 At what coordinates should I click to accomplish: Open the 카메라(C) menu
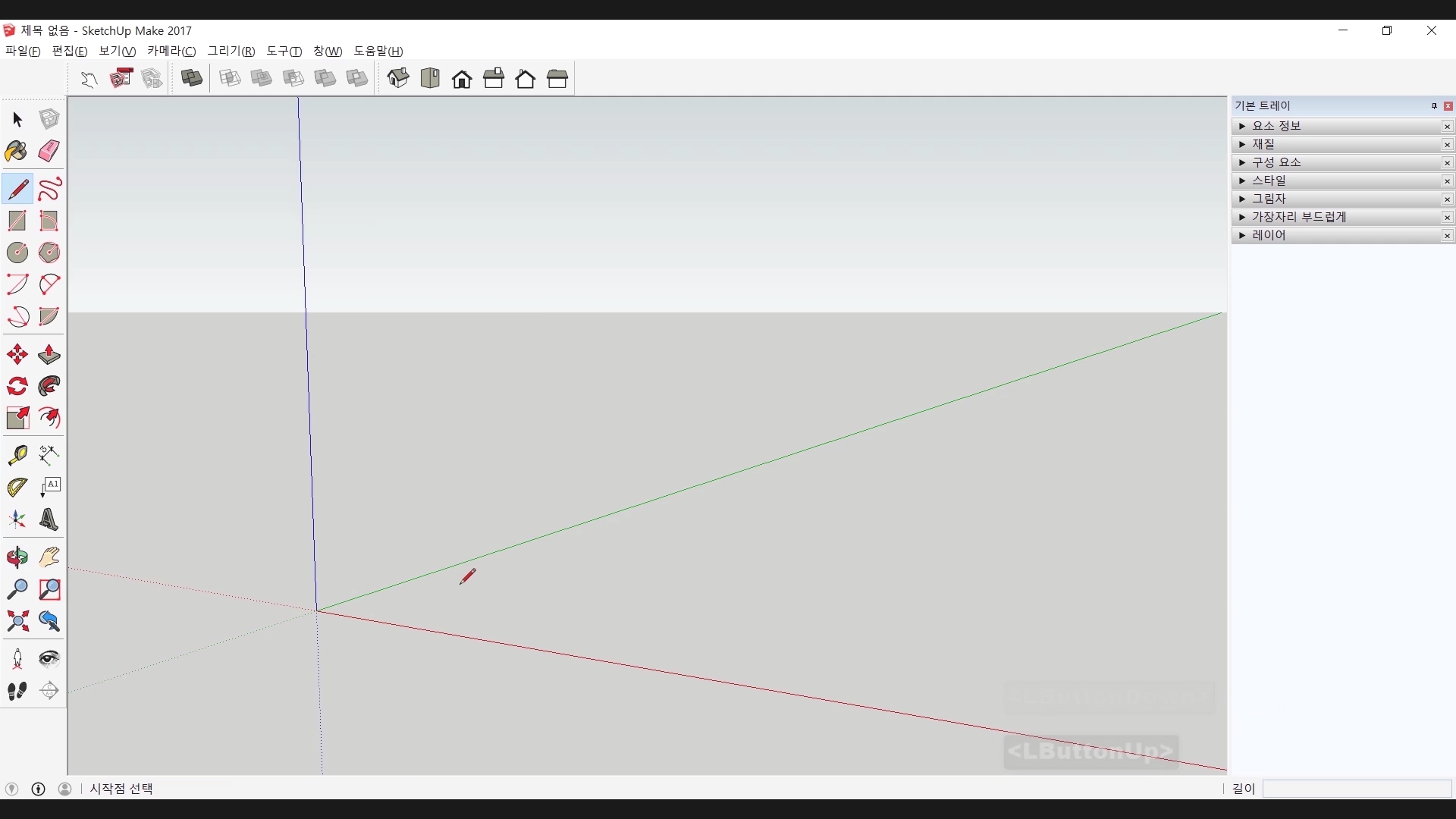point(171,51)
